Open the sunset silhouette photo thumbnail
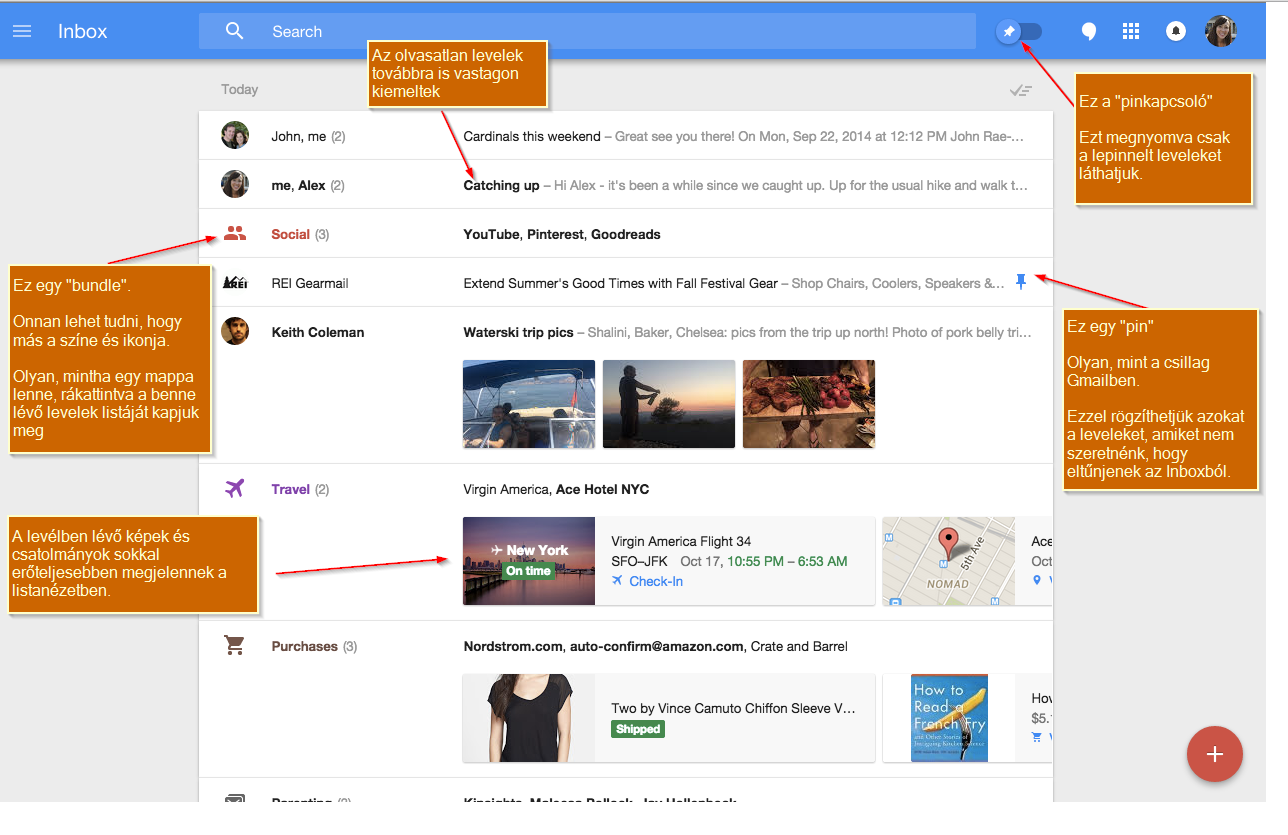The image size is (1288, 835). coord(669,404)
